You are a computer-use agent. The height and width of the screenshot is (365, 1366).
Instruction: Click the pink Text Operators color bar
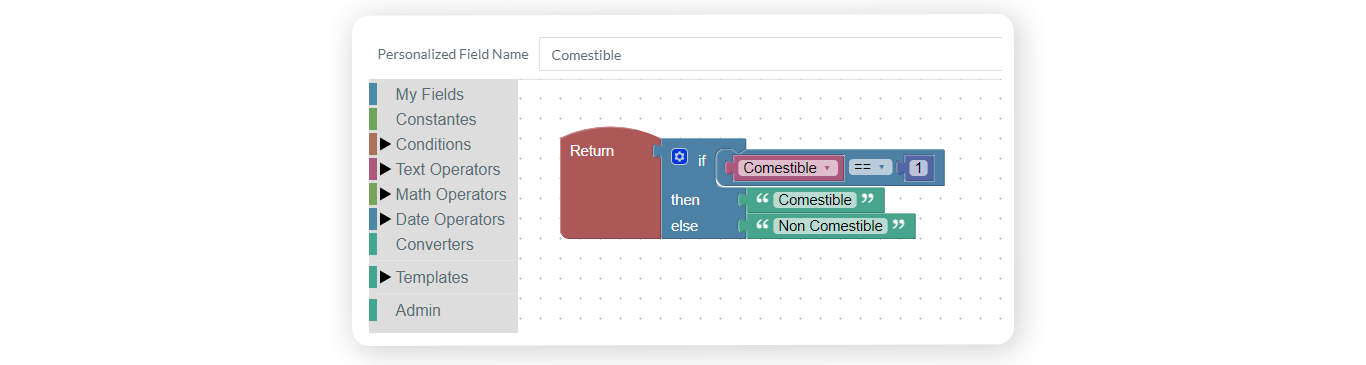point(373,169)
